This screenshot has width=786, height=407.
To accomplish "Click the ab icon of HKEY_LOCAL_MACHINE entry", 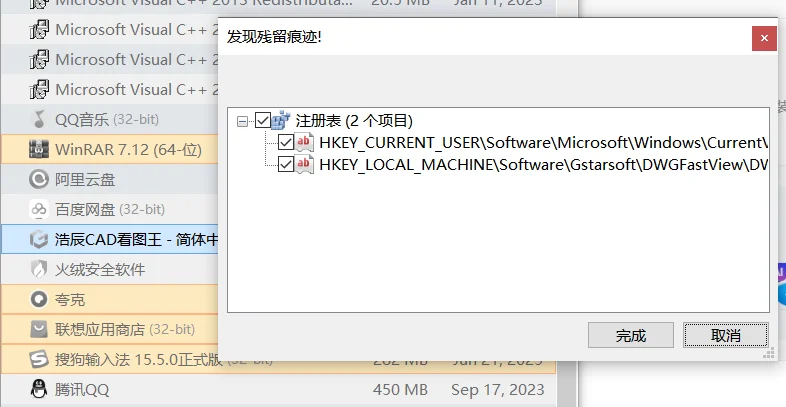I will pos(304,164).
